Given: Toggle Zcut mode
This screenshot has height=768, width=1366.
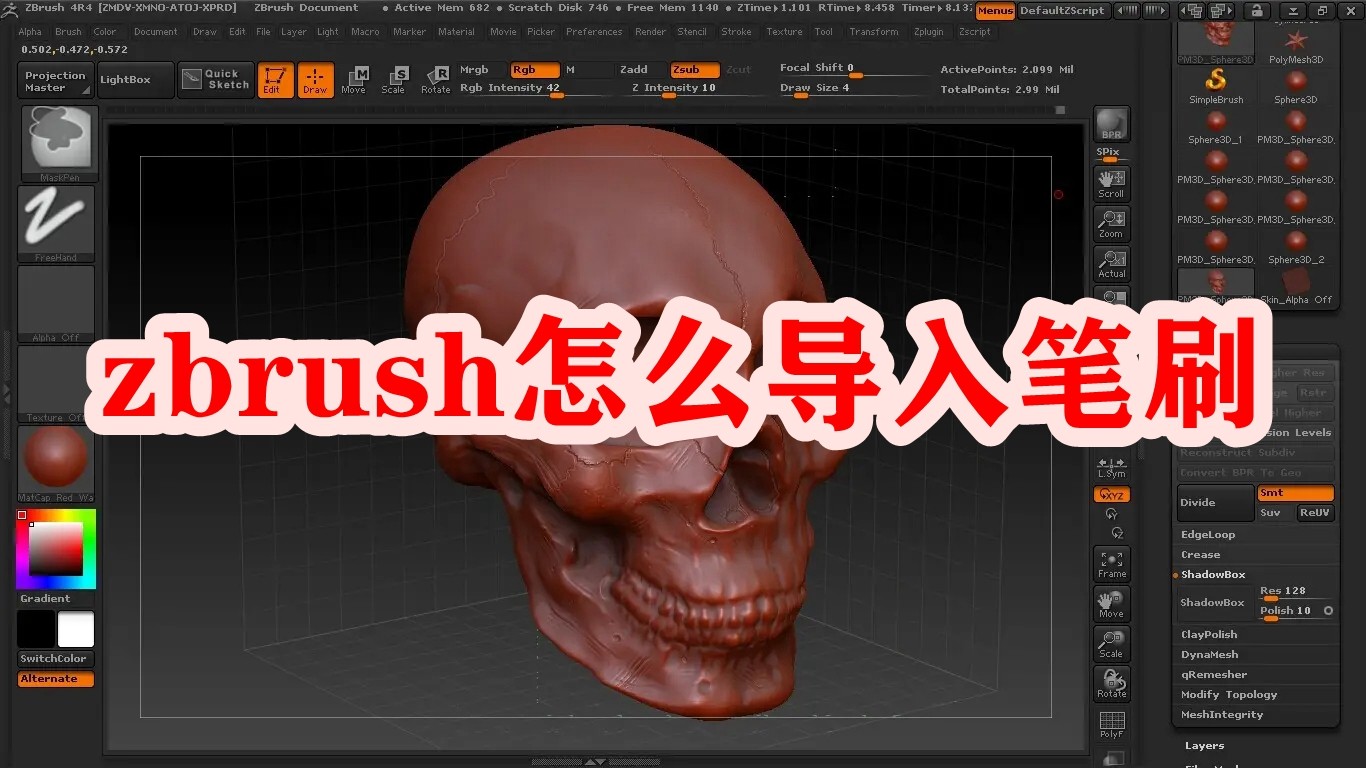Looking at the screenshot, I should click(x=739, y=70).
